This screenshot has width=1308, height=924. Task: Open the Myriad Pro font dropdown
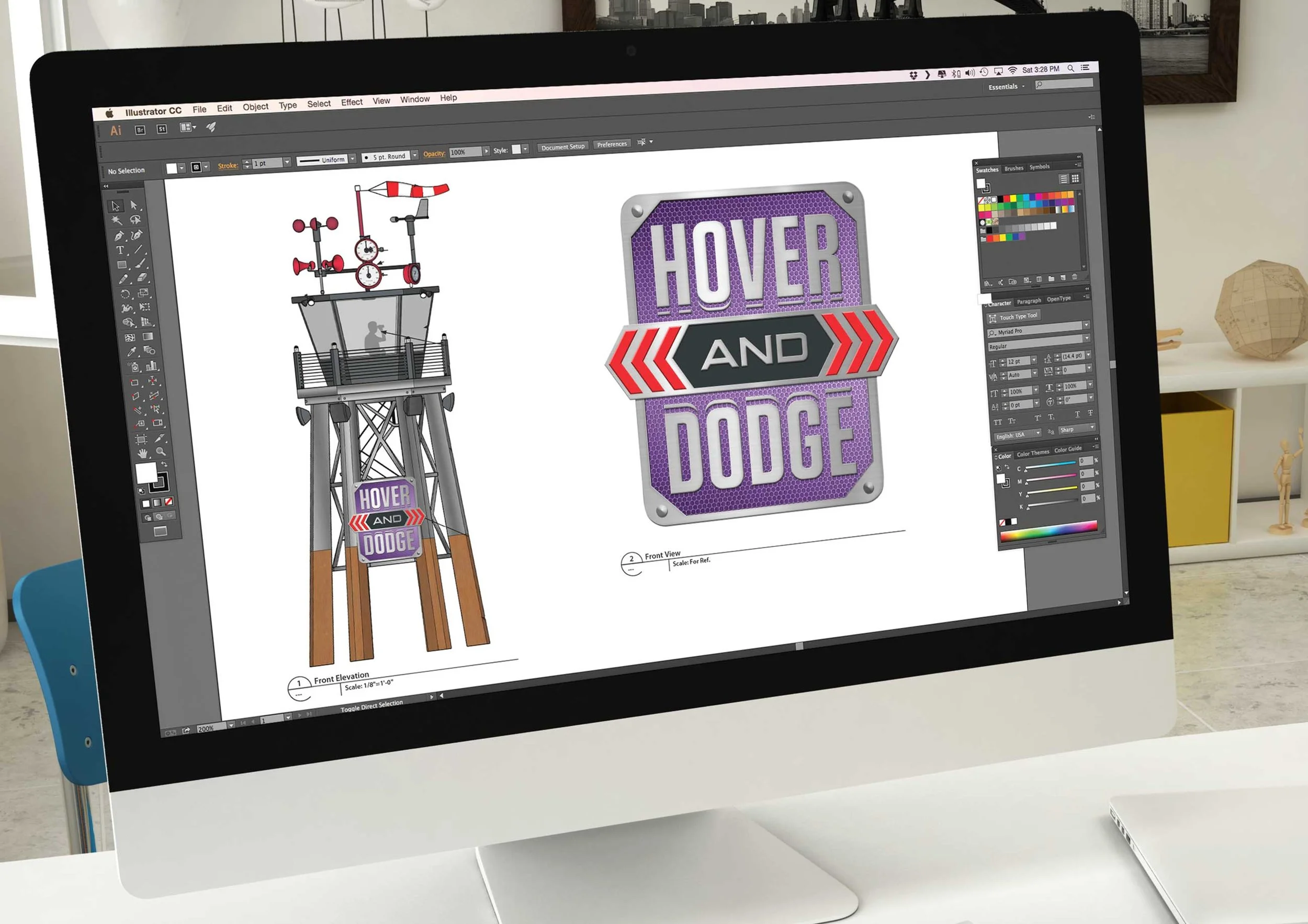click(1086, 325)
